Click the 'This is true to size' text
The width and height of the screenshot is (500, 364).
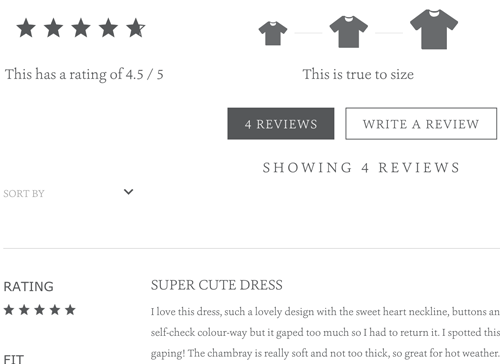click(x=358, y=74)
